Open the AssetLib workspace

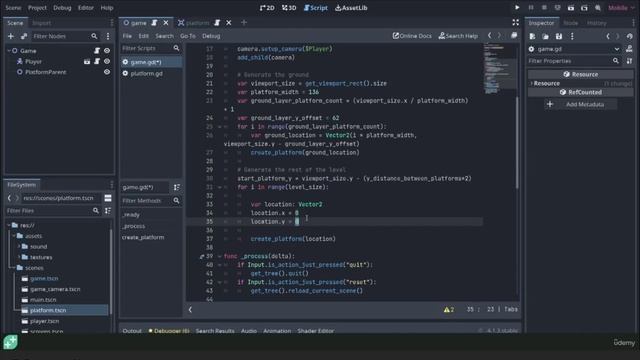(x=351, y=8)
